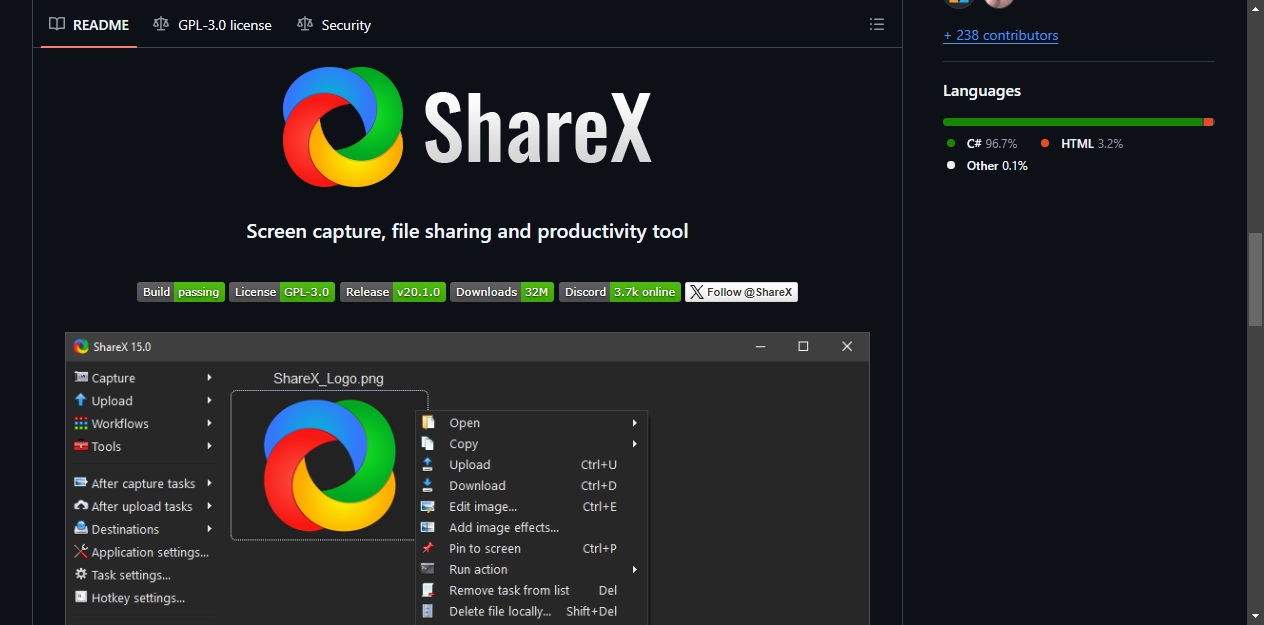The height and width of the screenshot is (625, 1264).
Task: Choose Pin to screen menu entry
Action: click(x=532, y=549)
